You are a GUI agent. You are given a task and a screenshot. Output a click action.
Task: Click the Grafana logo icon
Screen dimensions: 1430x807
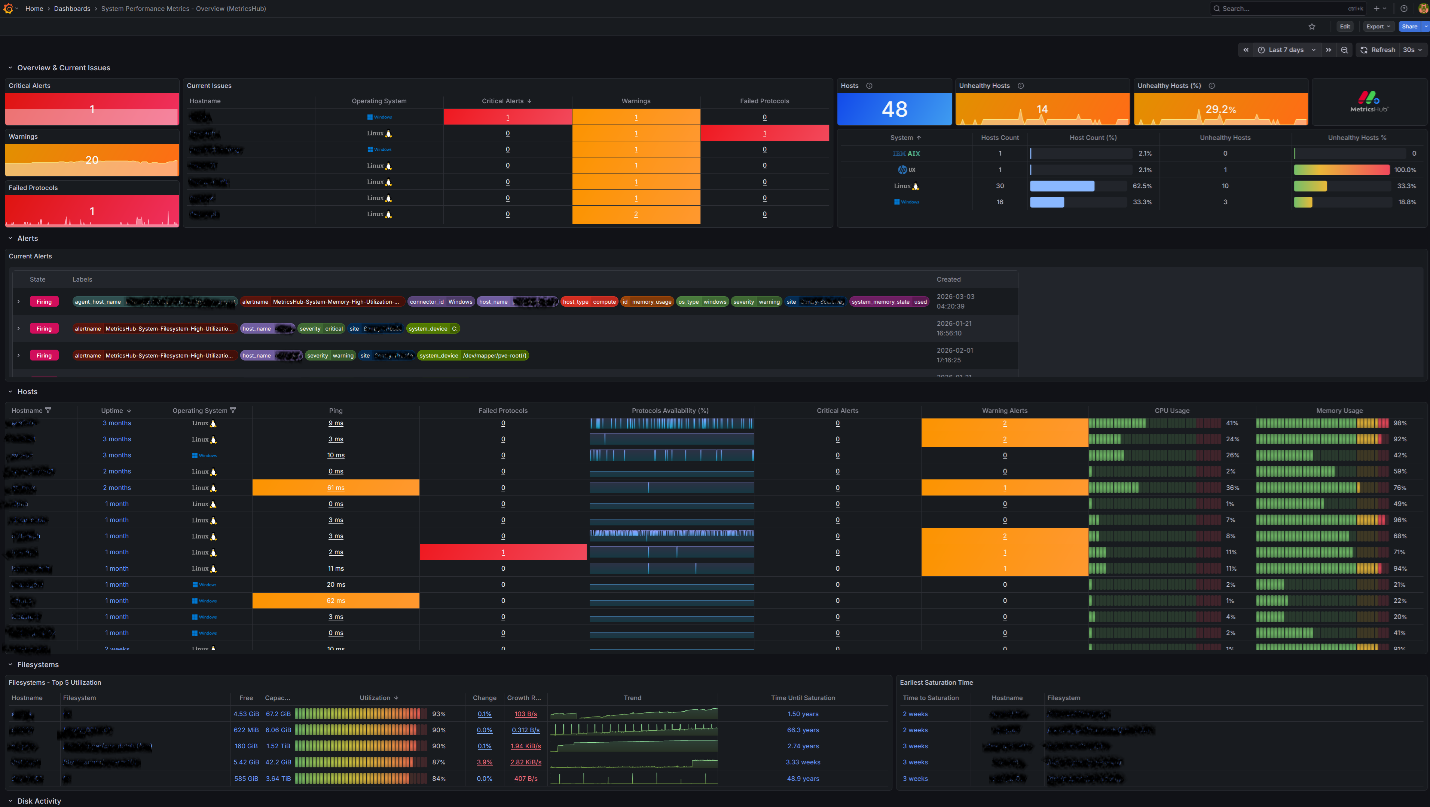7,8
